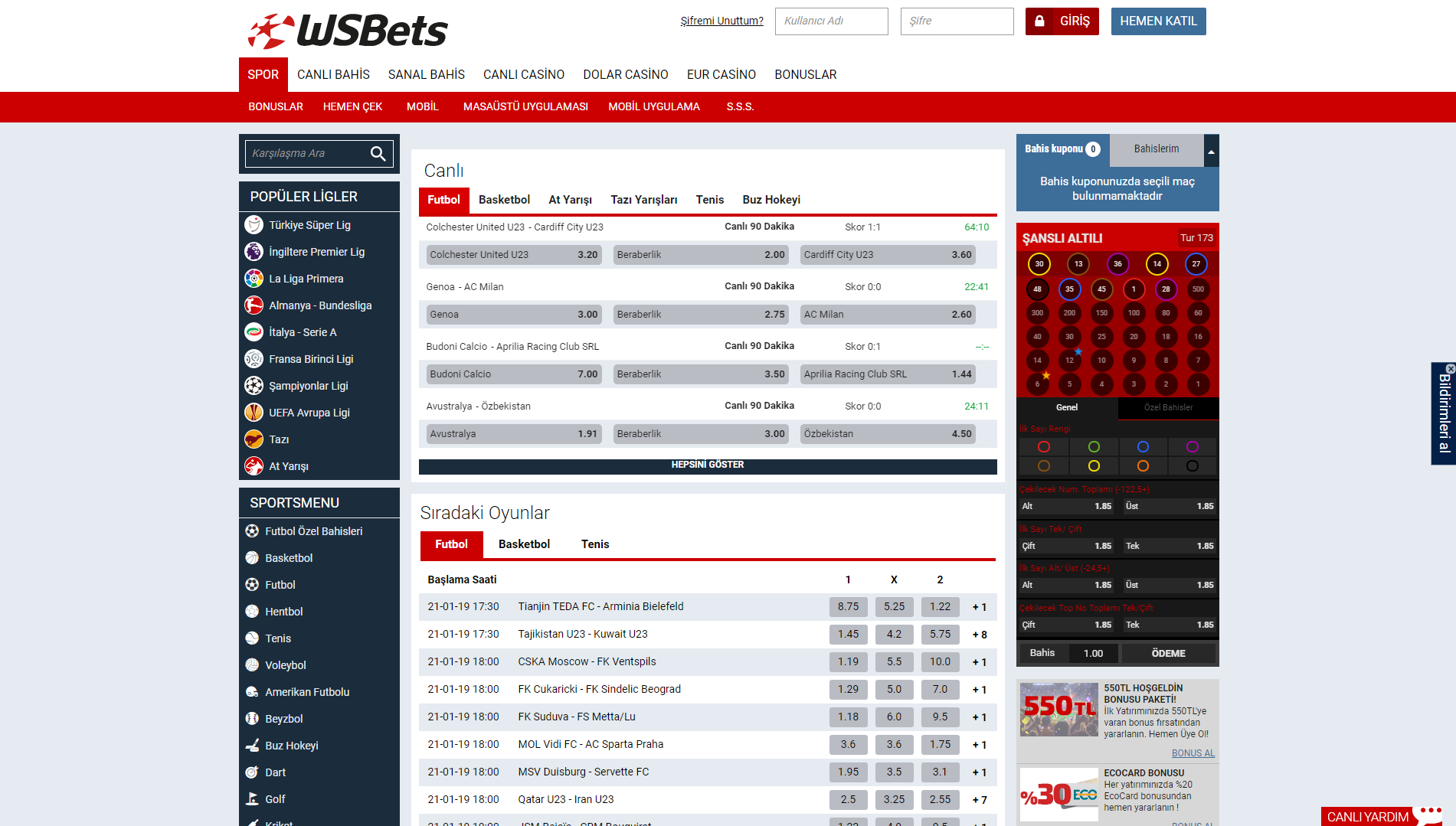Pick Alt 1.85 under Çekilecek Num. Toplamı
The height and width of the screenshot is (826, 1456).
[x=1066, y=506]
